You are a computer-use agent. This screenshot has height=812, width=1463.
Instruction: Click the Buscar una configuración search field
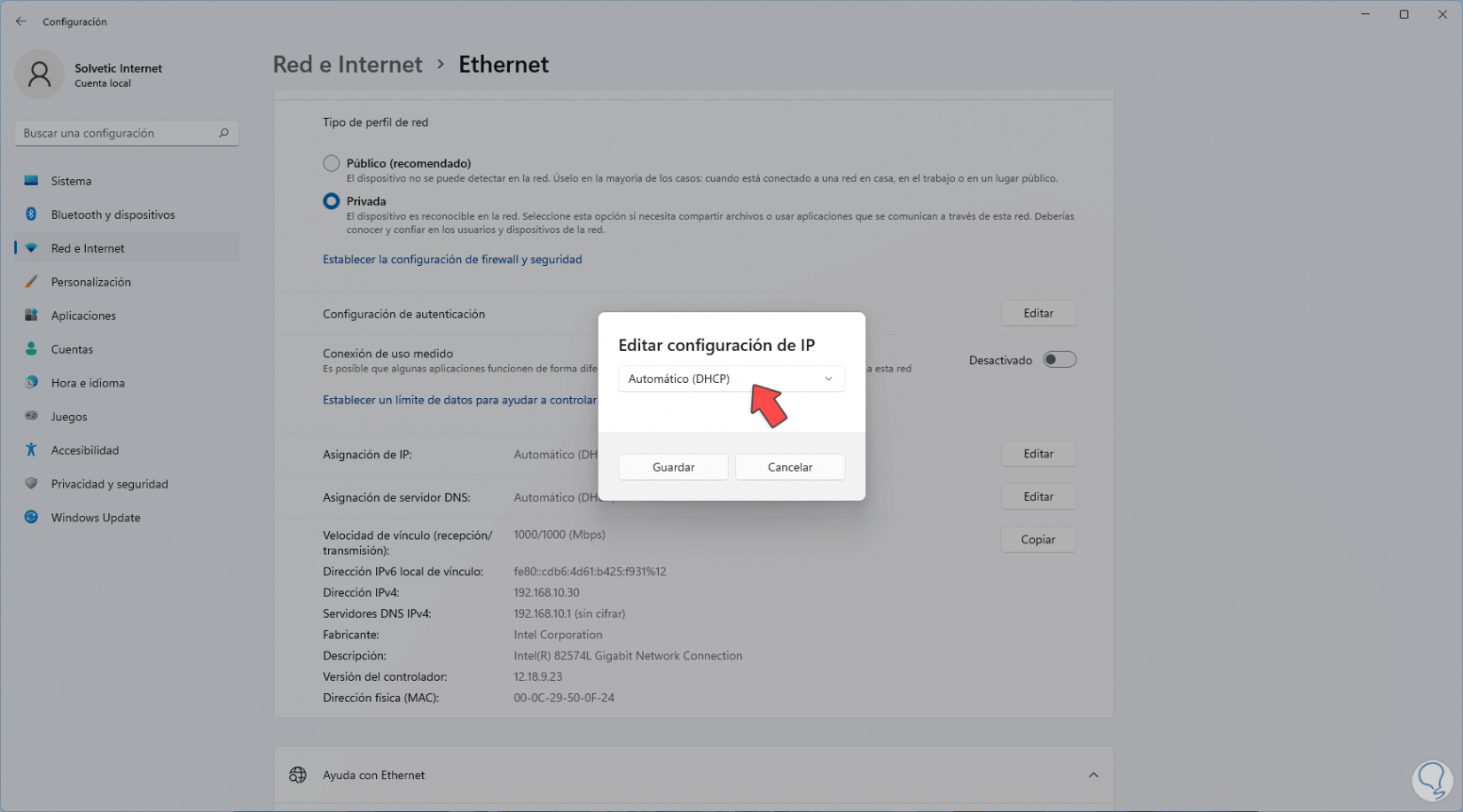point(115,133)
